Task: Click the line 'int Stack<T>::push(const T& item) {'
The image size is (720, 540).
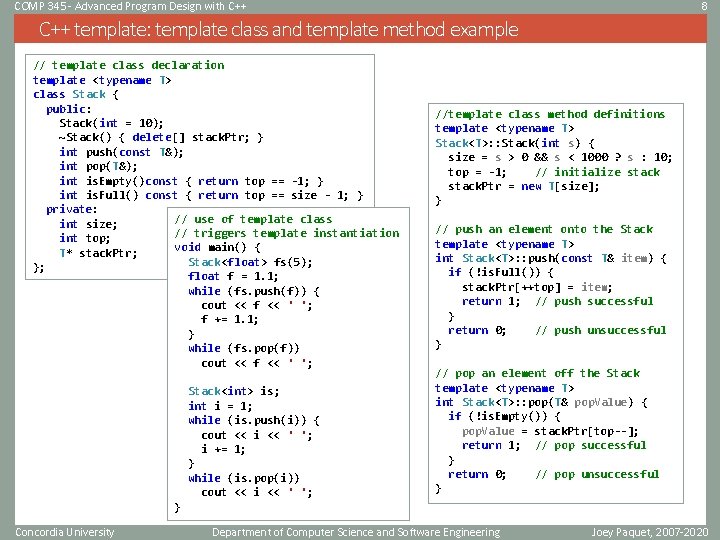Action: point(551,258)
